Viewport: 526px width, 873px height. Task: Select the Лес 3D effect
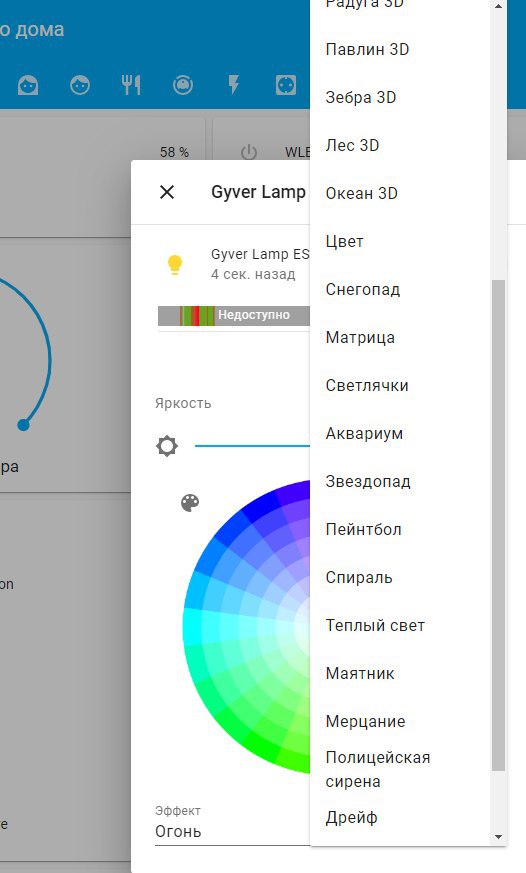tap(400, 145)
